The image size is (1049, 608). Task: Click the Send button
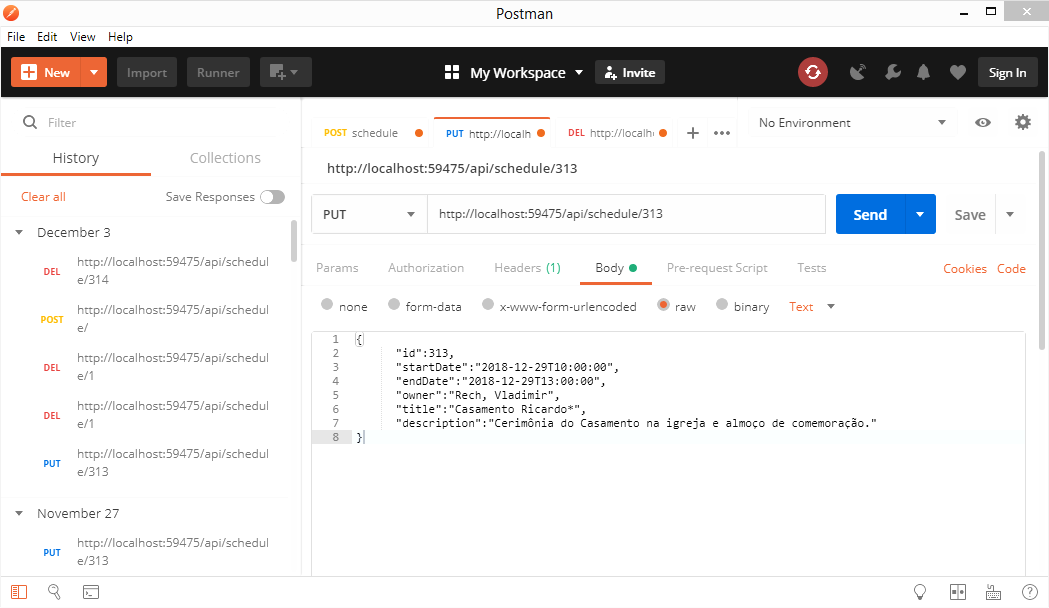[x=869, y=214]
